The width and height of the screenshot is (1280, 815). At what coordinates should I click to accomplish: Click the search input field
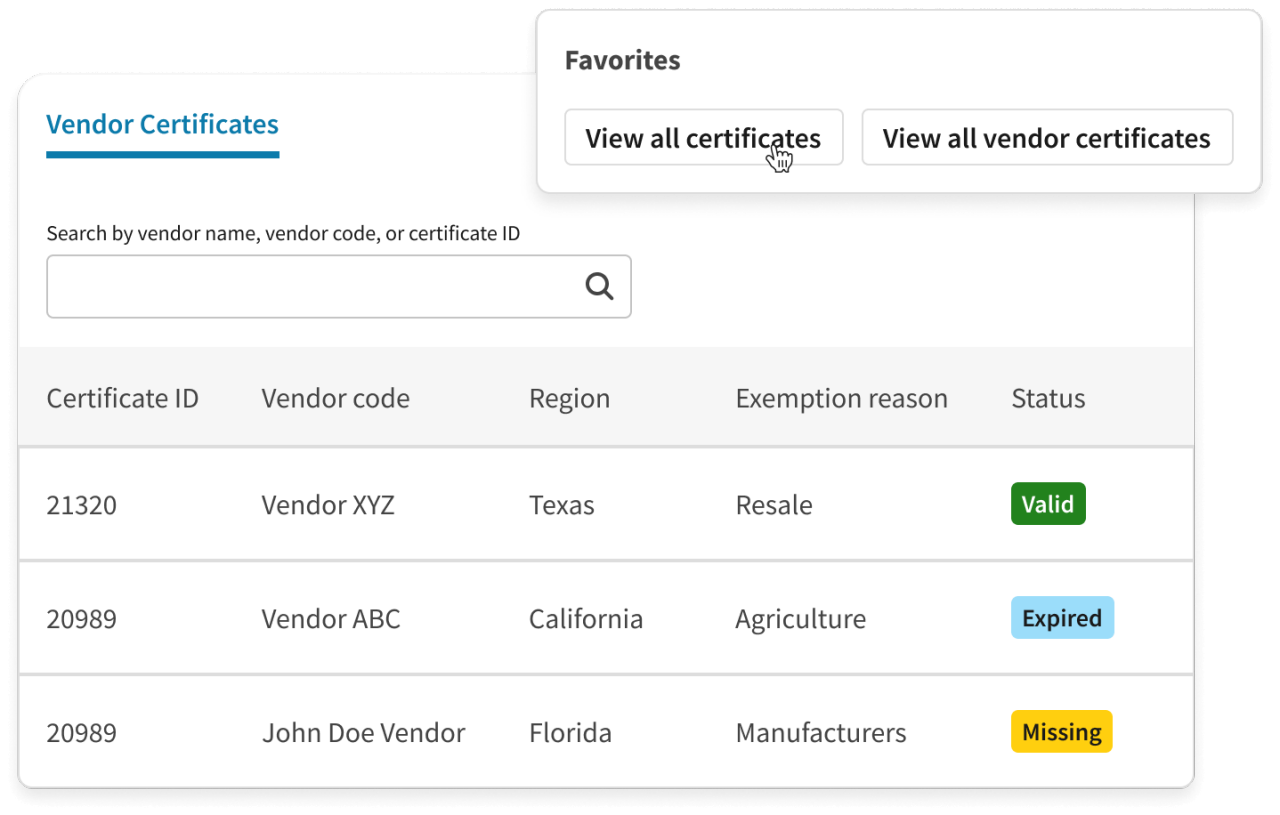click(x=300, y=286)
